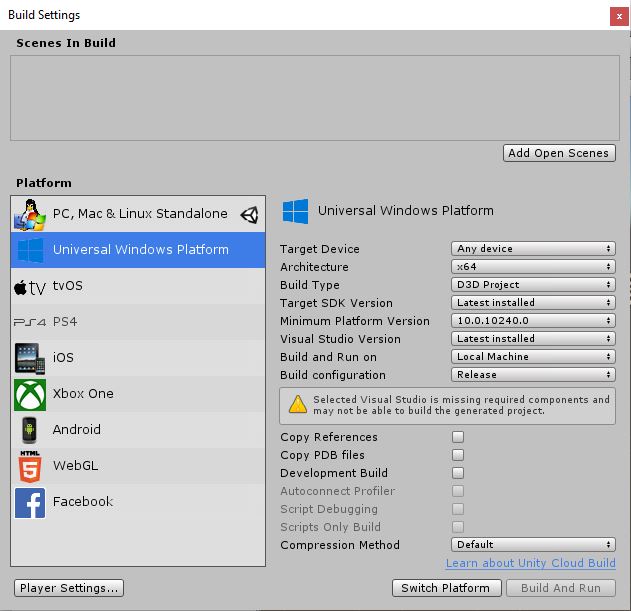This screenshot has height=611, width=631.
Task: Click the Windows logo in the selected Universal Windows Platform row
Action: click(x=30, y=250)
